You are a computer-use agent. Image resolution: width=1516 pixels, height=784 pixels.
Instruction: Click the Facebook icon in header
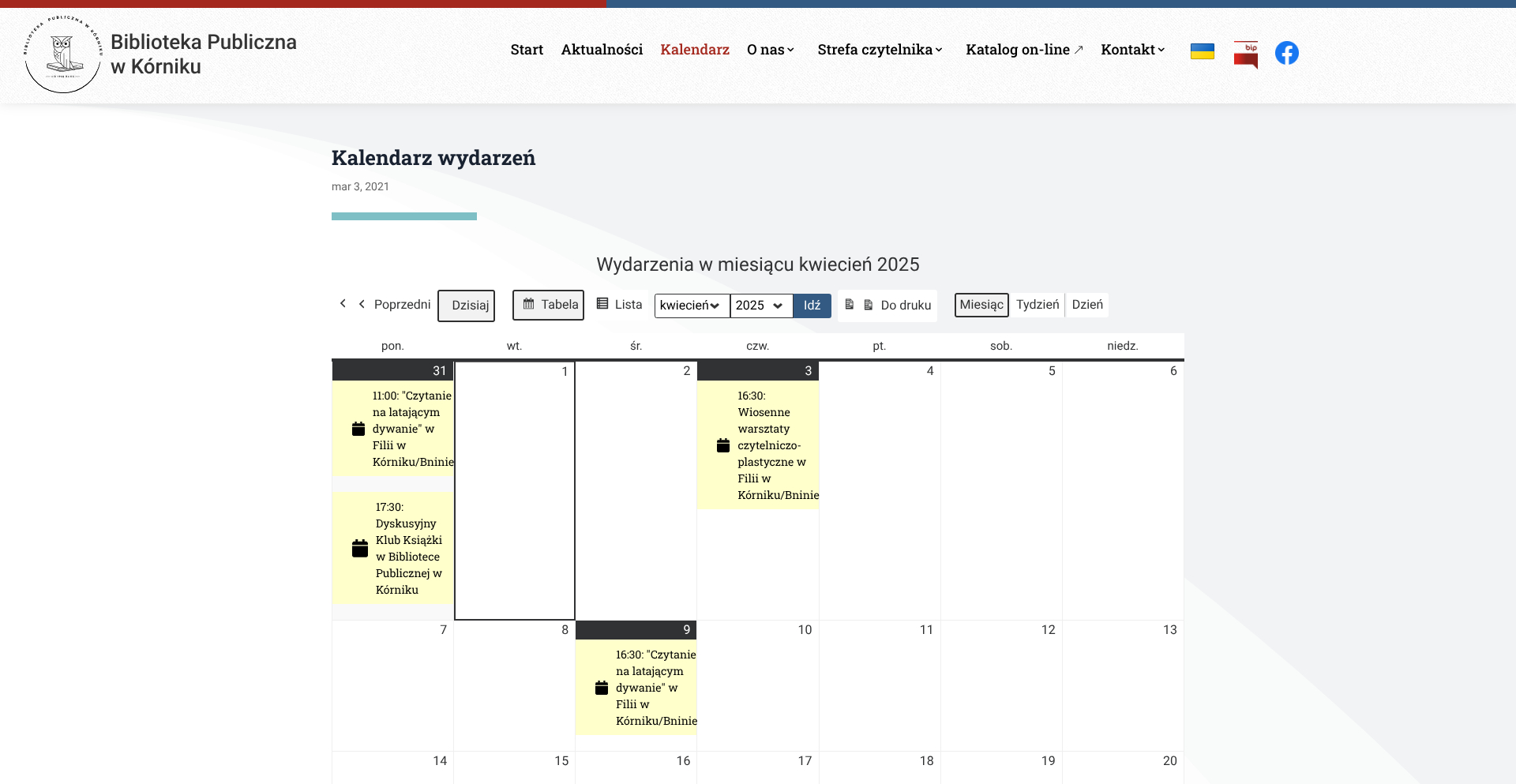coord(1286,53)
